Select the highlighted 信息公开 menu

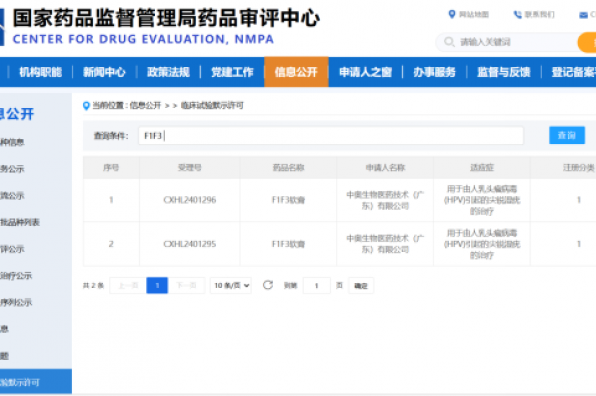tap(296, 72)
